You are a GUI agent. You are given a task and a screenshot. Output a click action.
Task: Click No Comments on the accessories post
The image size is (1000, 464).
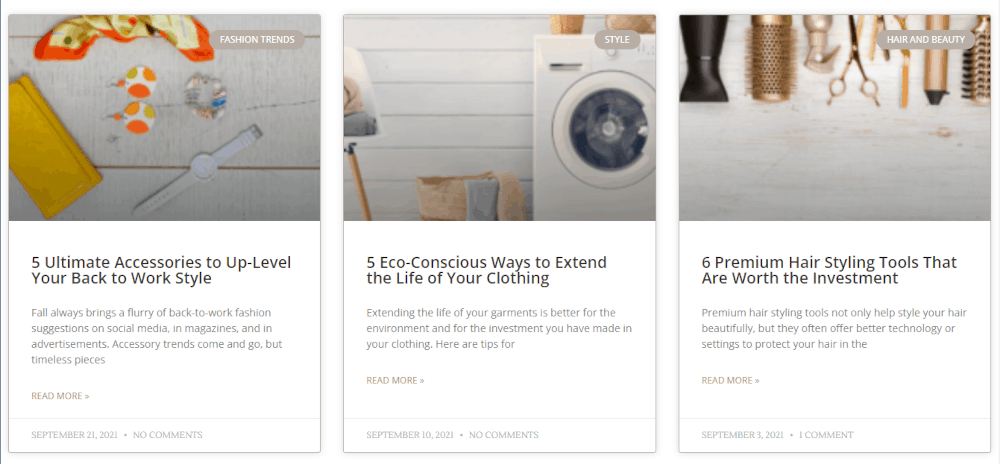coord(168,435)
